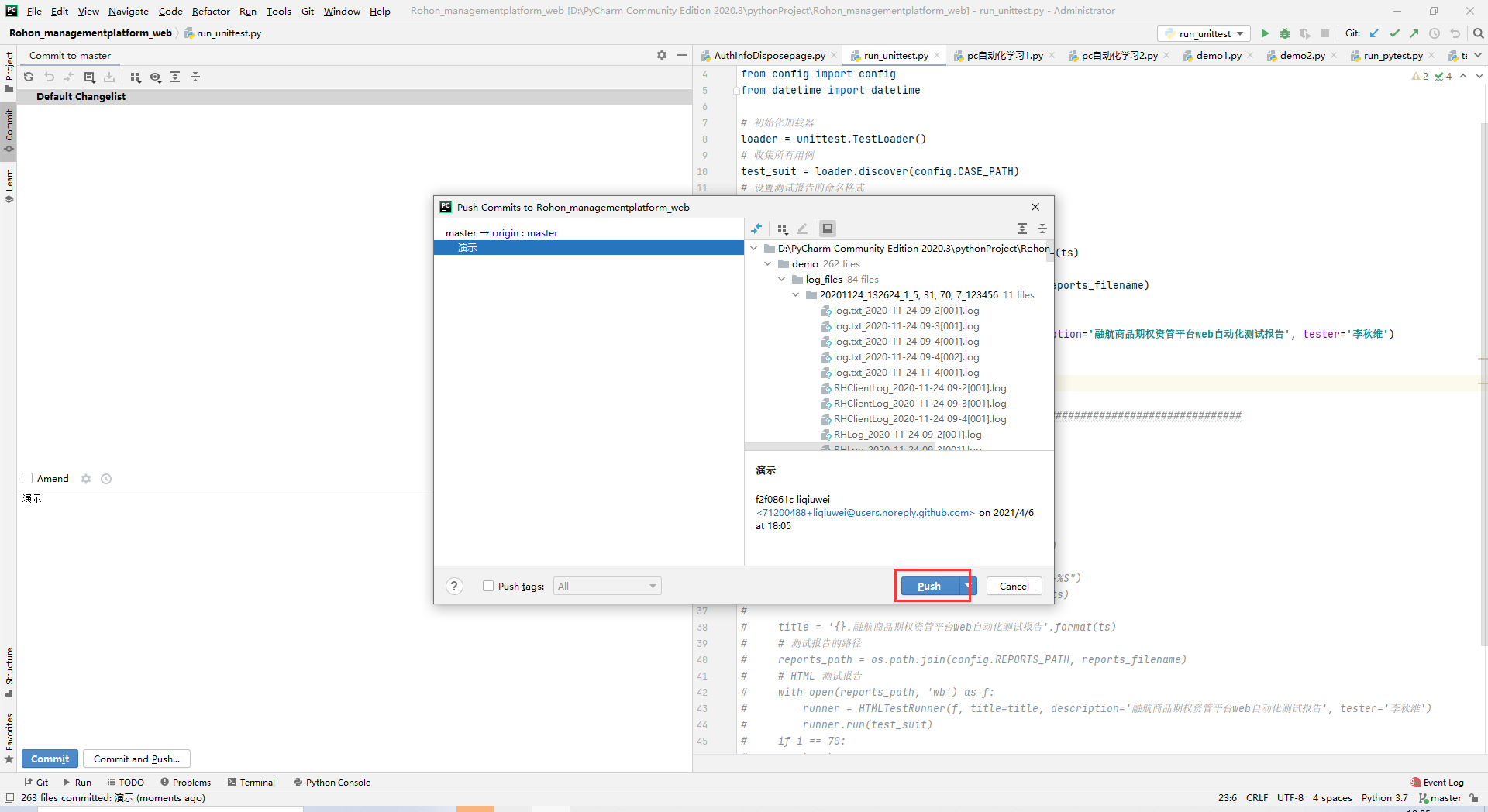Run the run_unittest configuration with the green play icon

coord(1265,33)
